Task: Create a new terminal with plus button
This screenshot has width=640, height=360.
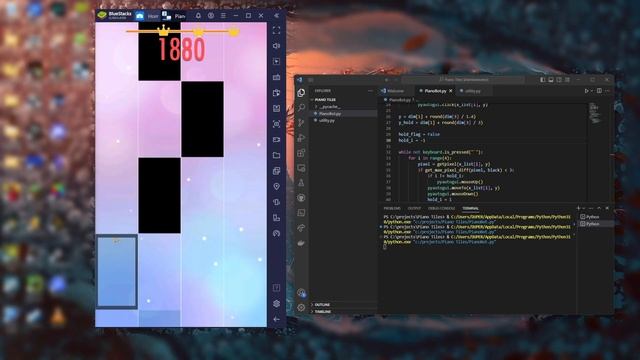Action: [x=578, y=208]
